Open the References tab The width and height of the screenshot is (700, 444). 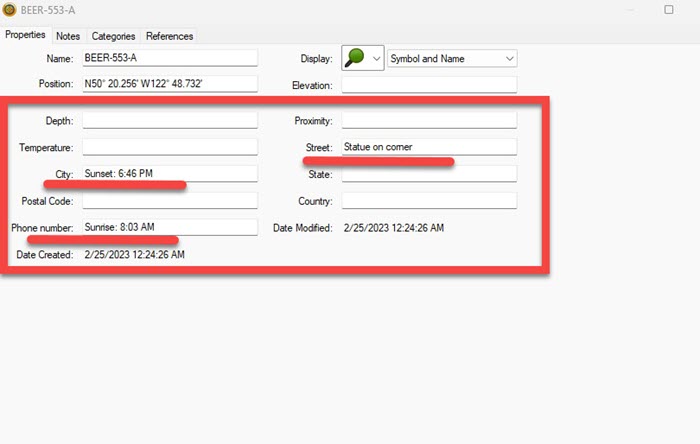(169, 36)
